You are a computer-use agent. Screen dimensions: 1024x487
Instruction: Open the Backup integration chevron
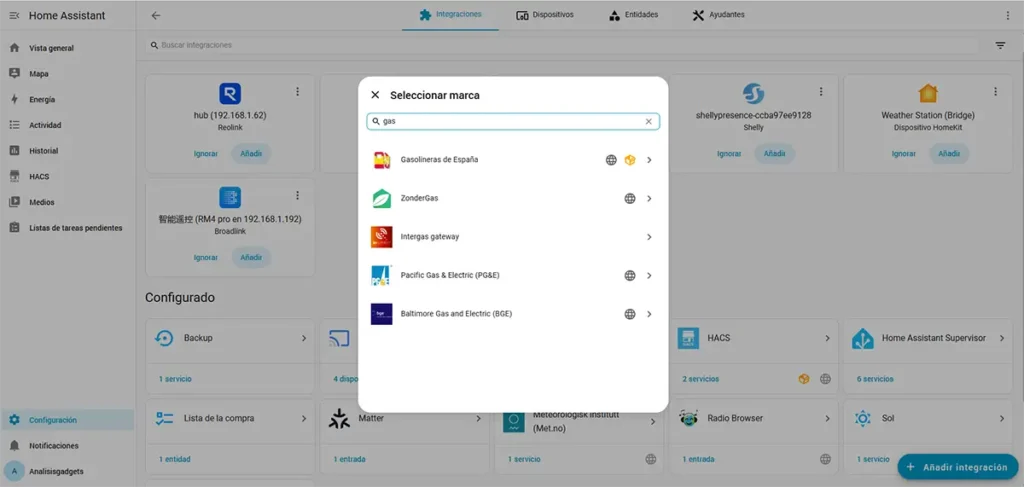[x=304, y=338]
